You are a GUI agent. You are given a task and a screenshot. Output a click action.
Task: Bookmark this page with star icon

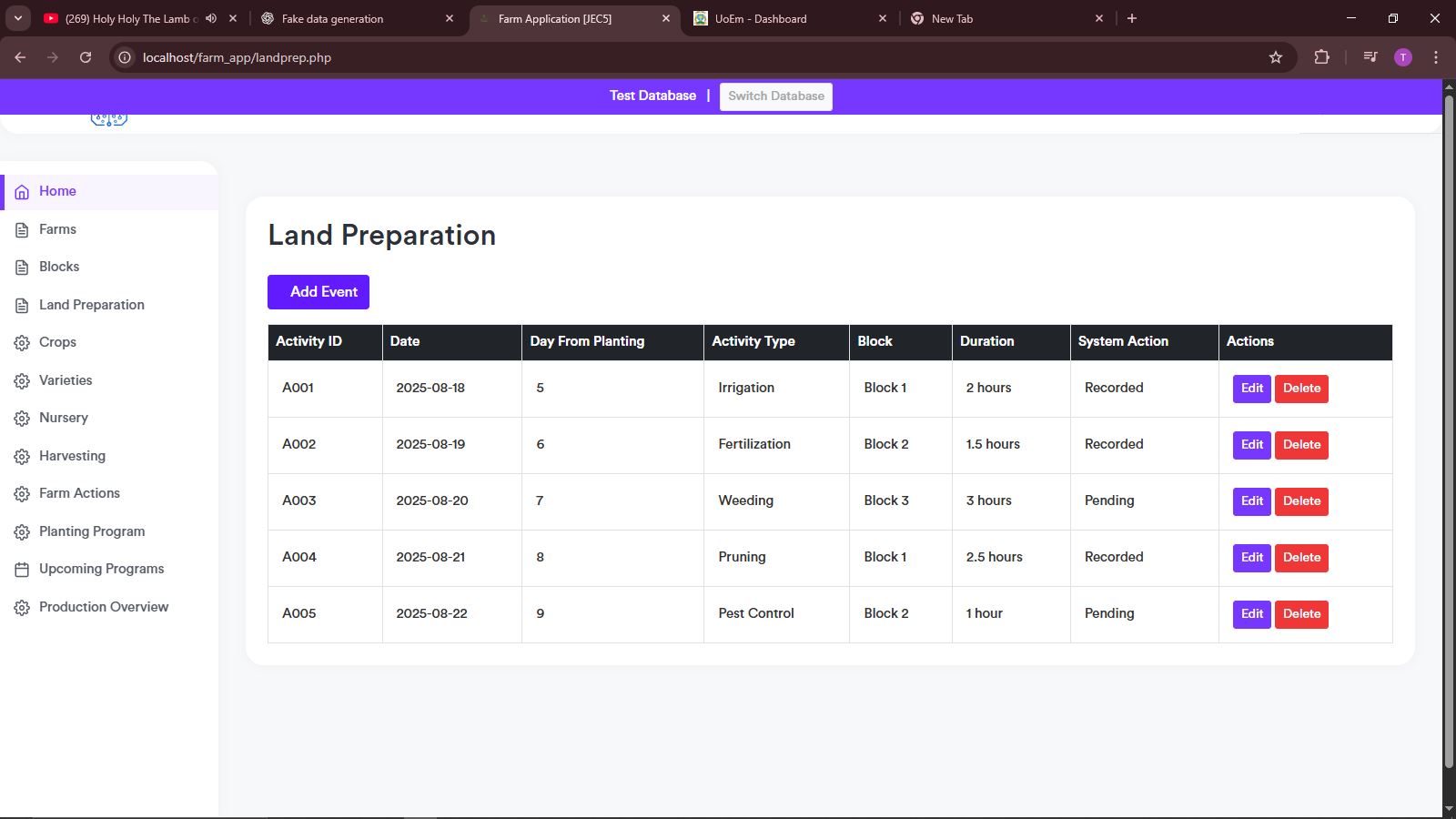(x=1276, y=57)
